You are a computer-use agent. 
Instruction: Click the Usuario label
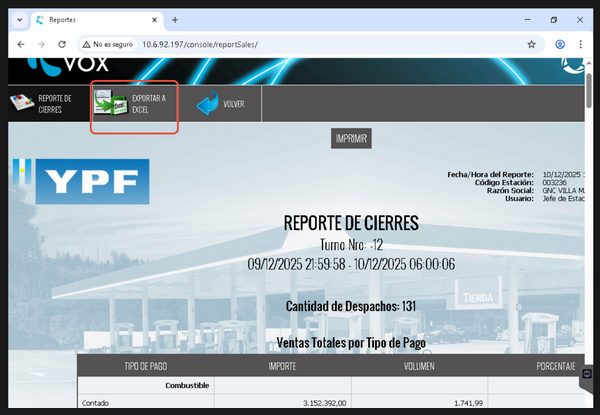[x=519, y=199]
